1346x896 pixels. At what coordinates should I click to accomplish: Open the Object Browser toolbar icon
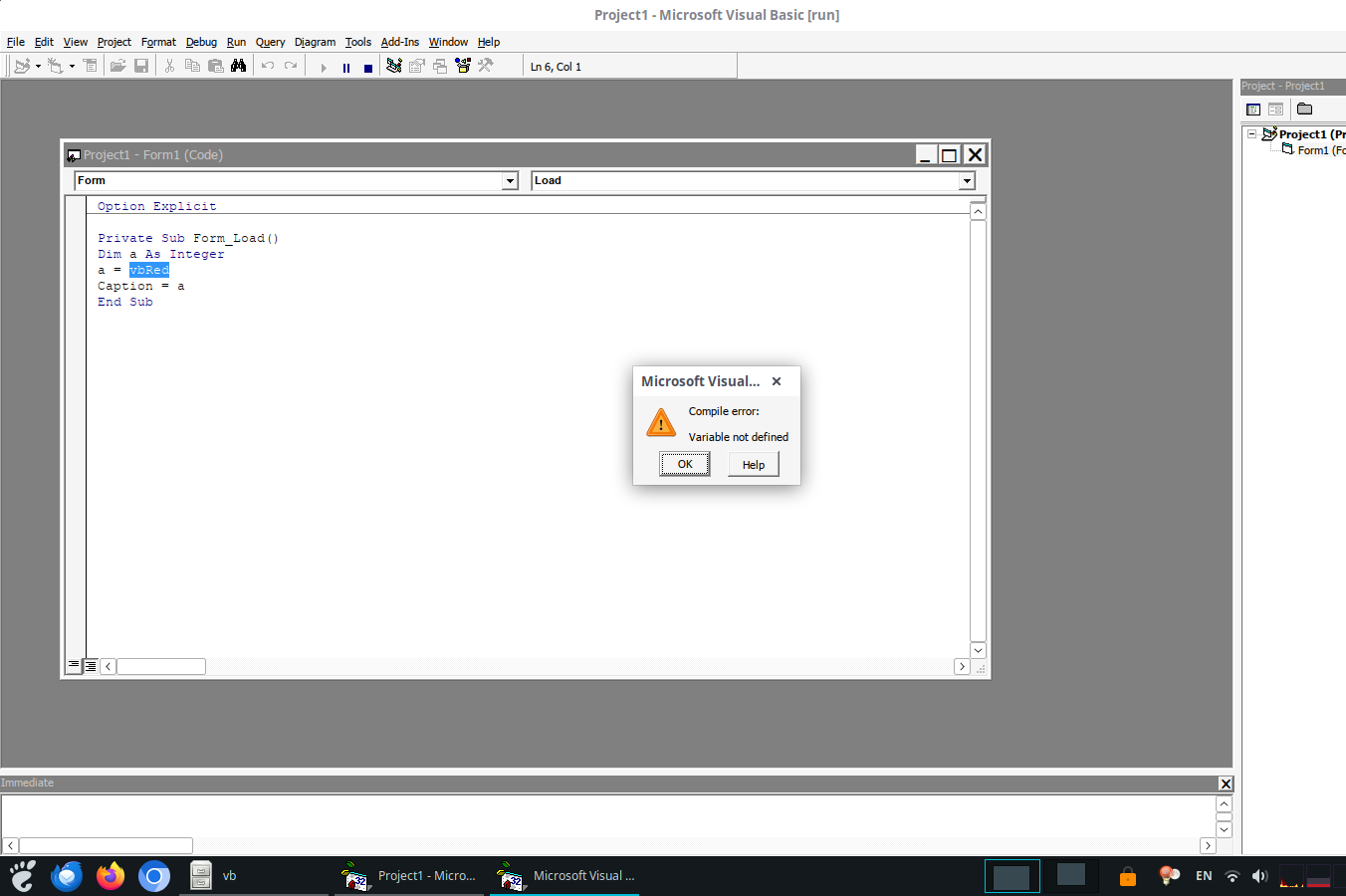click(463, 66)
